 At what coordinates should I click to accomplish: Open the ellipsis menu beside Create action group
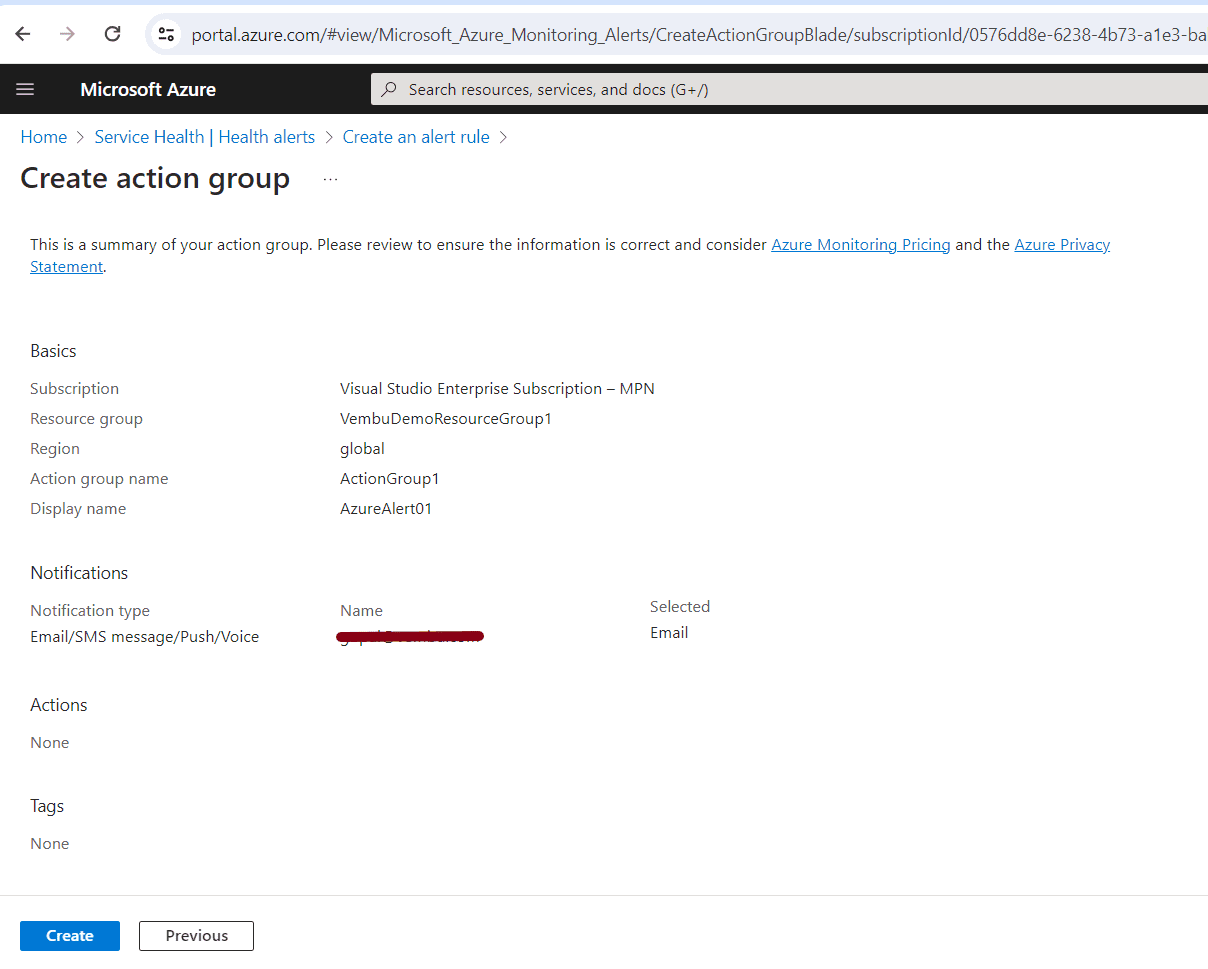click(x=331, y=179)
